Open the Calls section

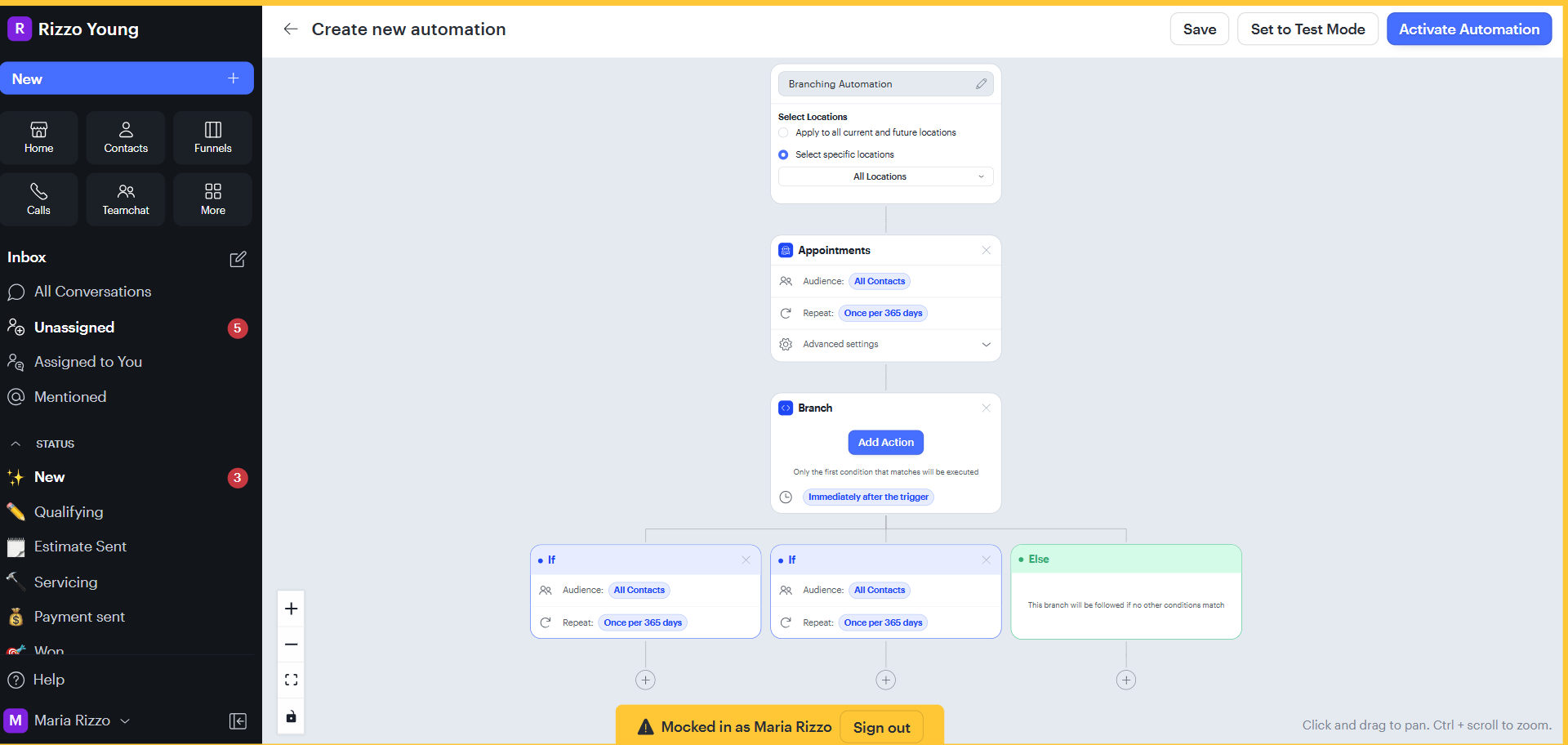tap(39, 199)
